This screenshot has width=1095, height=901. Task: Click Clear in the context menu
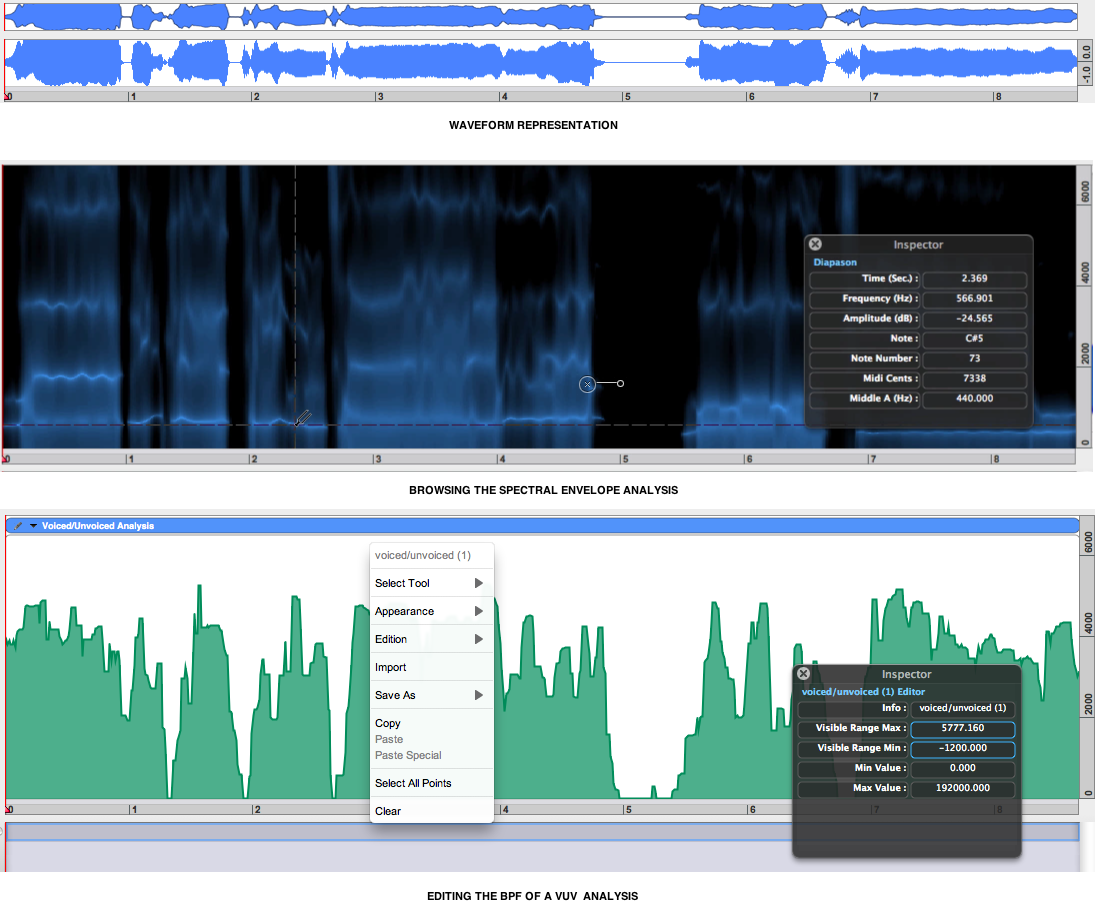tap(388, 811)
